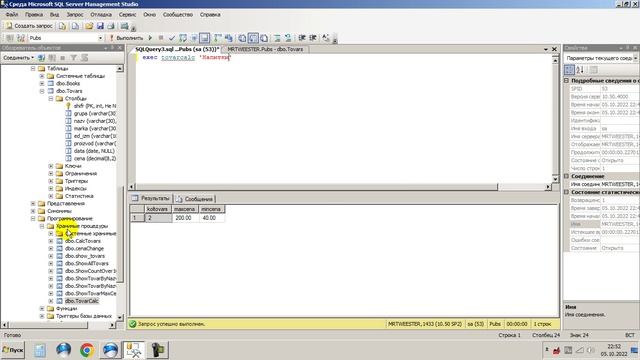Expand the Функции folder node
The image size is (640, 360).
click(42, 309)
